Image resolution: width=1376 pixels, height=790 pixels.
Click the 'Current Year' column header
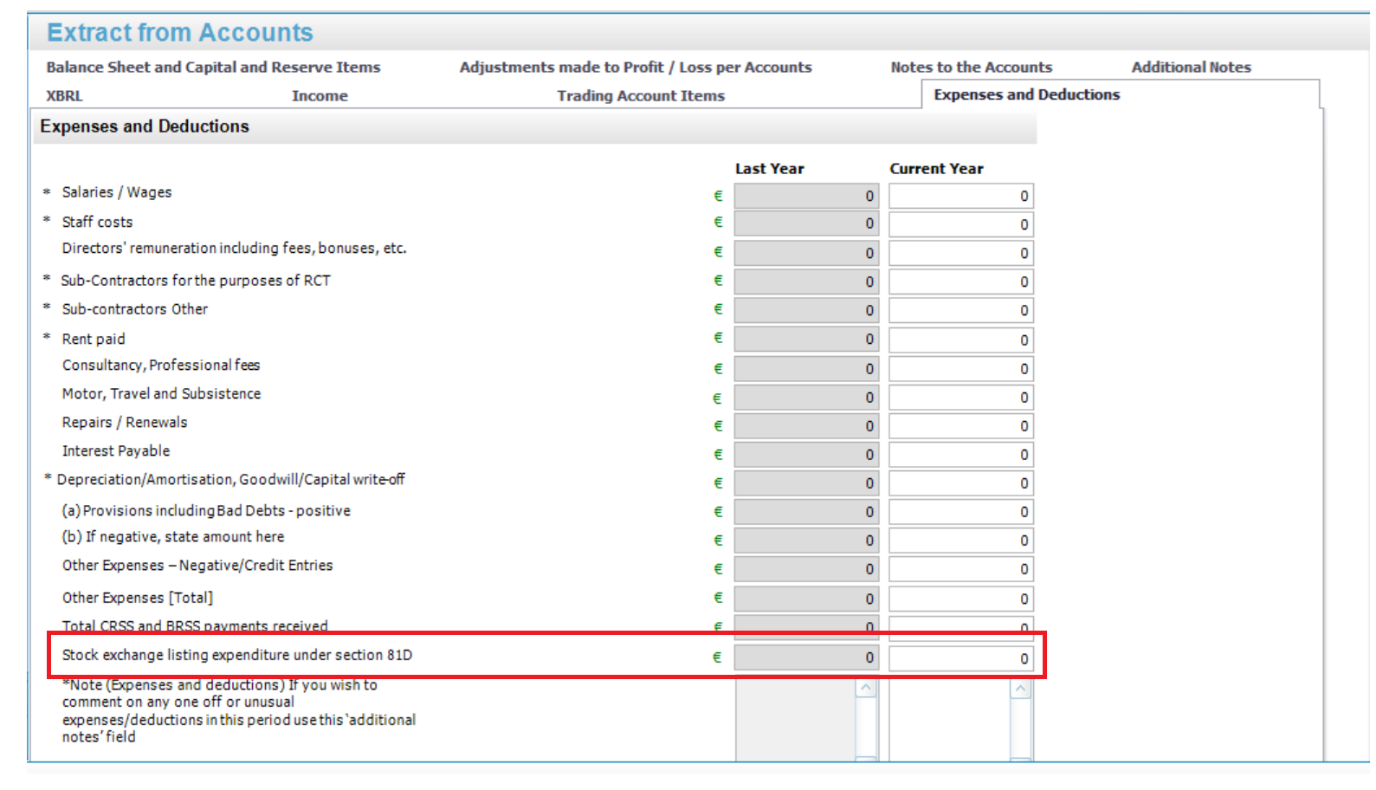point(937,168)
